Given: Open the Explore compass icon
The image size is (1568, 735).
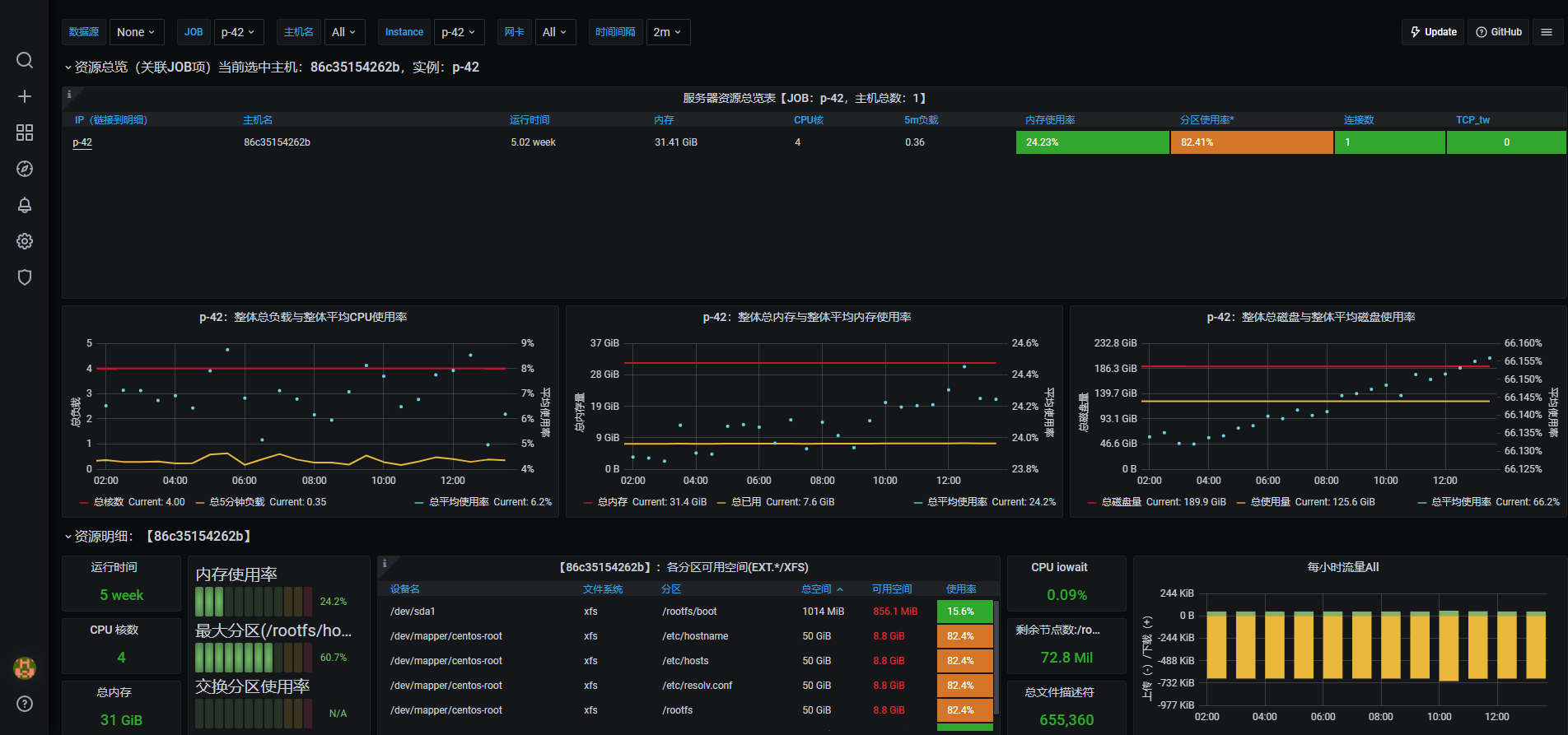Looking at the screenshot, I should tap(25, 169).
